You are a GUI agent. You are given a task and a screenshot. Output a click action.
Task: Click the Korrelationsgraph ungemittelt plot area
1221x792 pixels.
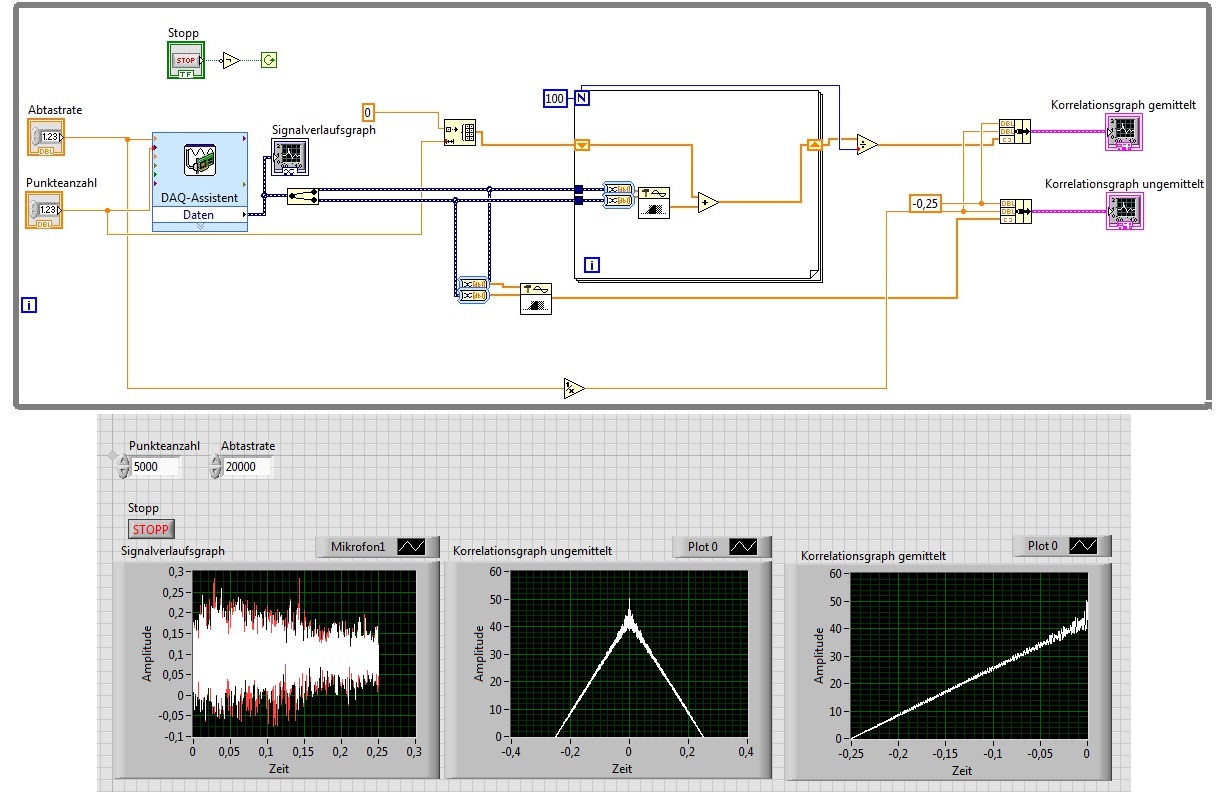pos(628,653)
